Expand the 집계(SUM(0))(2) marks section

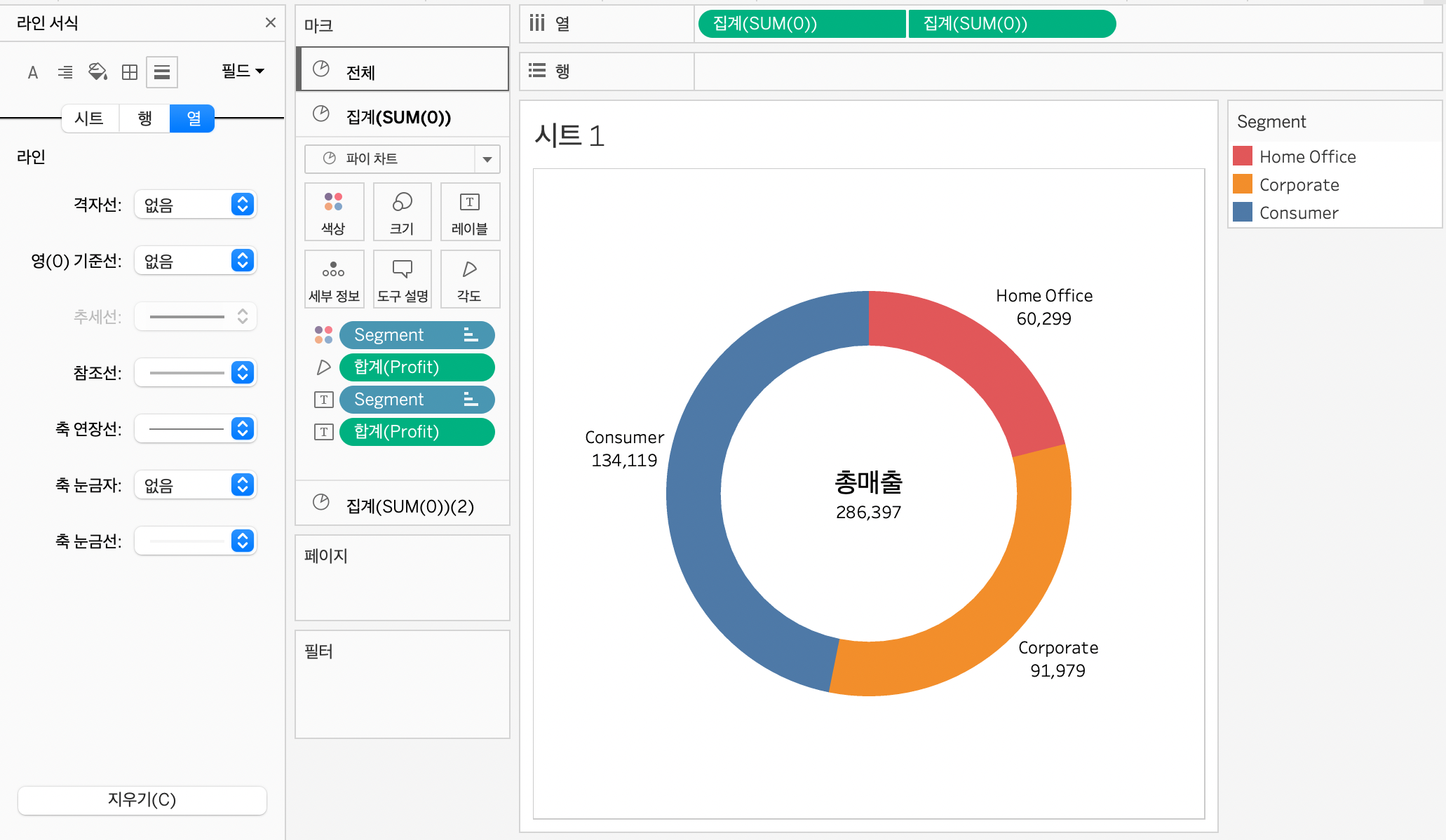point(402,506)
